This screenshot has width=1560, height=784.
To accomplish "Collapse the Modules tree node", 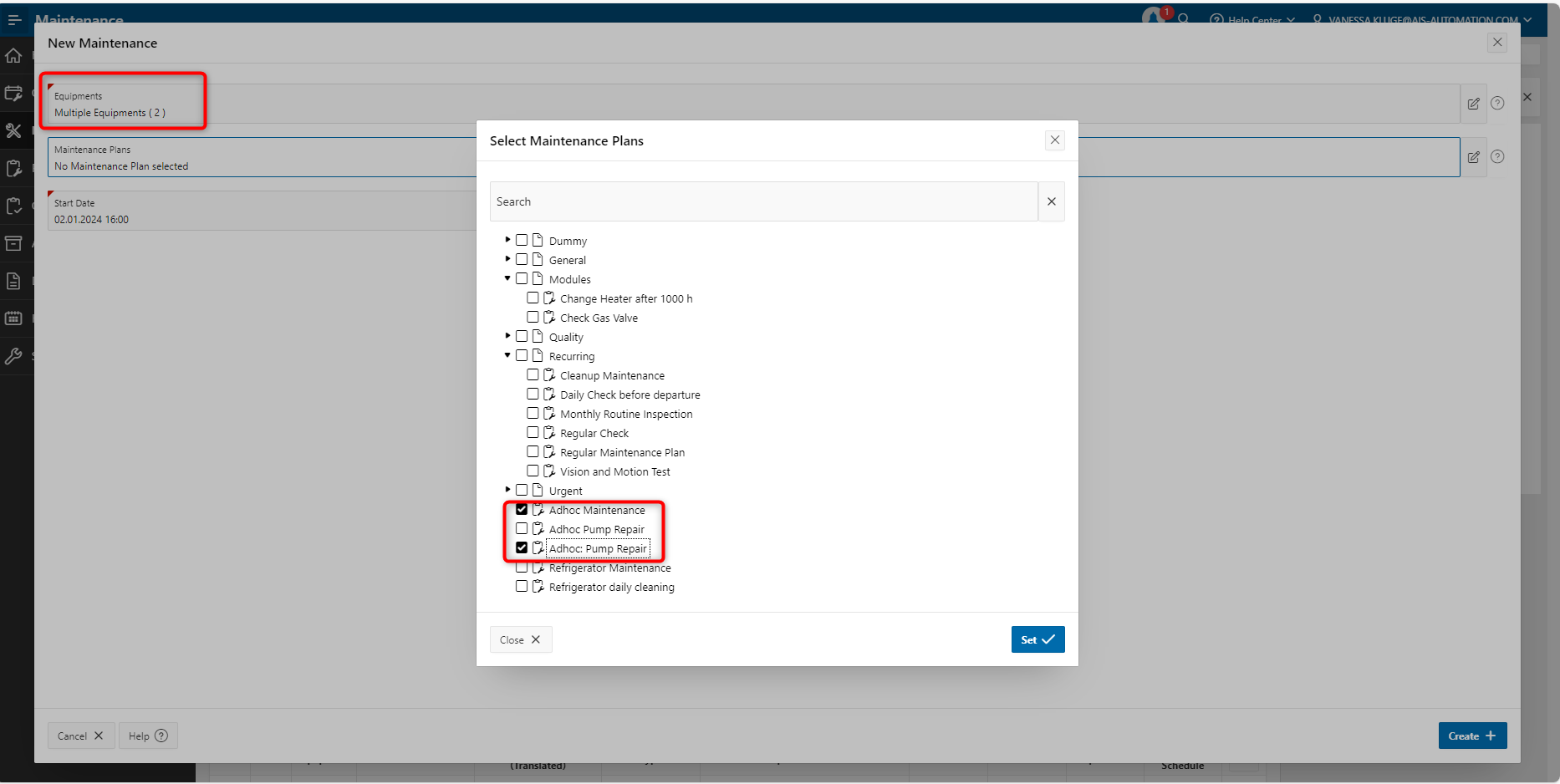I will [507, 278].
